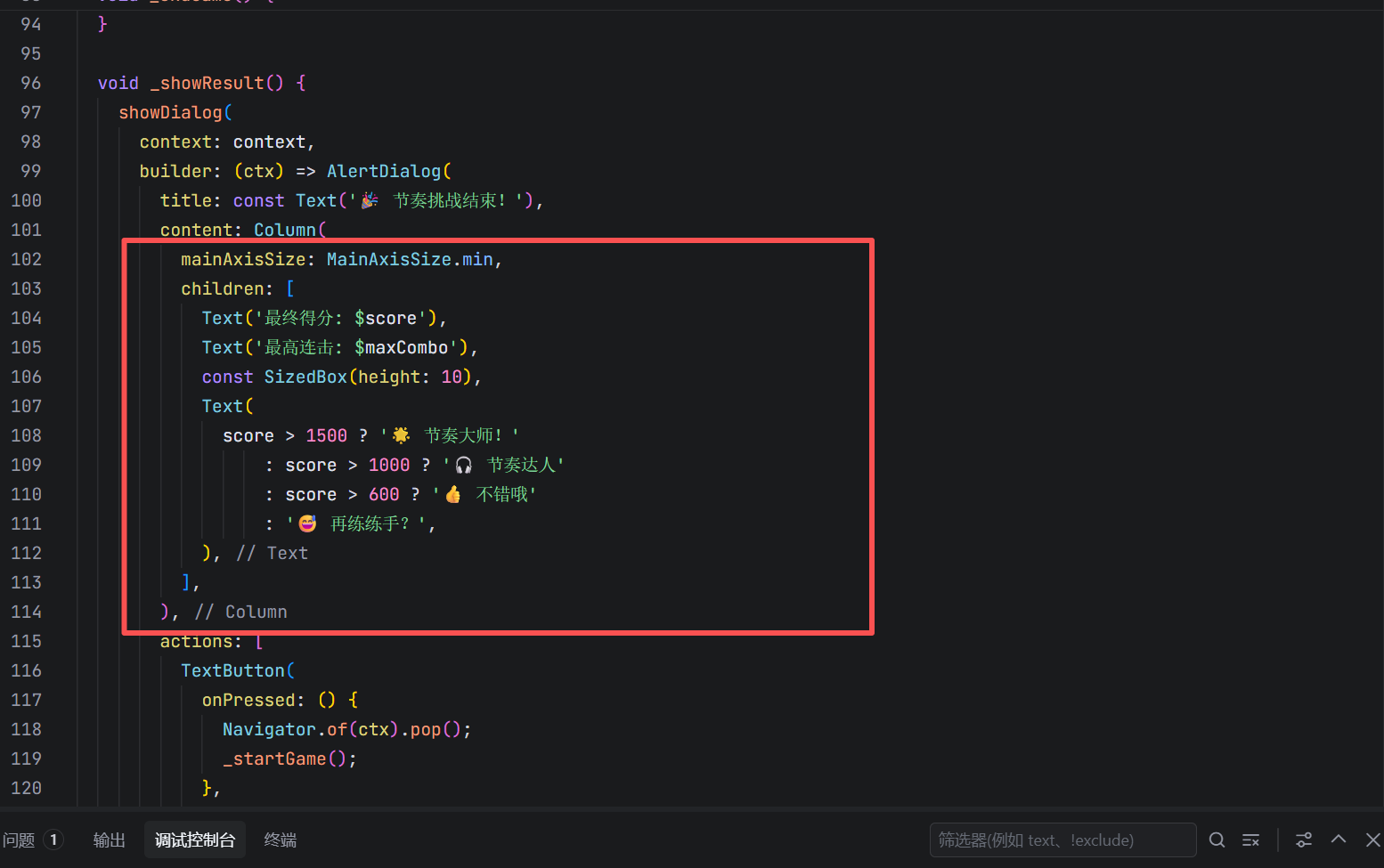Click actions keyword on line 115
The width and height of the screenshot is (1384, 868).
pos(196,641)
